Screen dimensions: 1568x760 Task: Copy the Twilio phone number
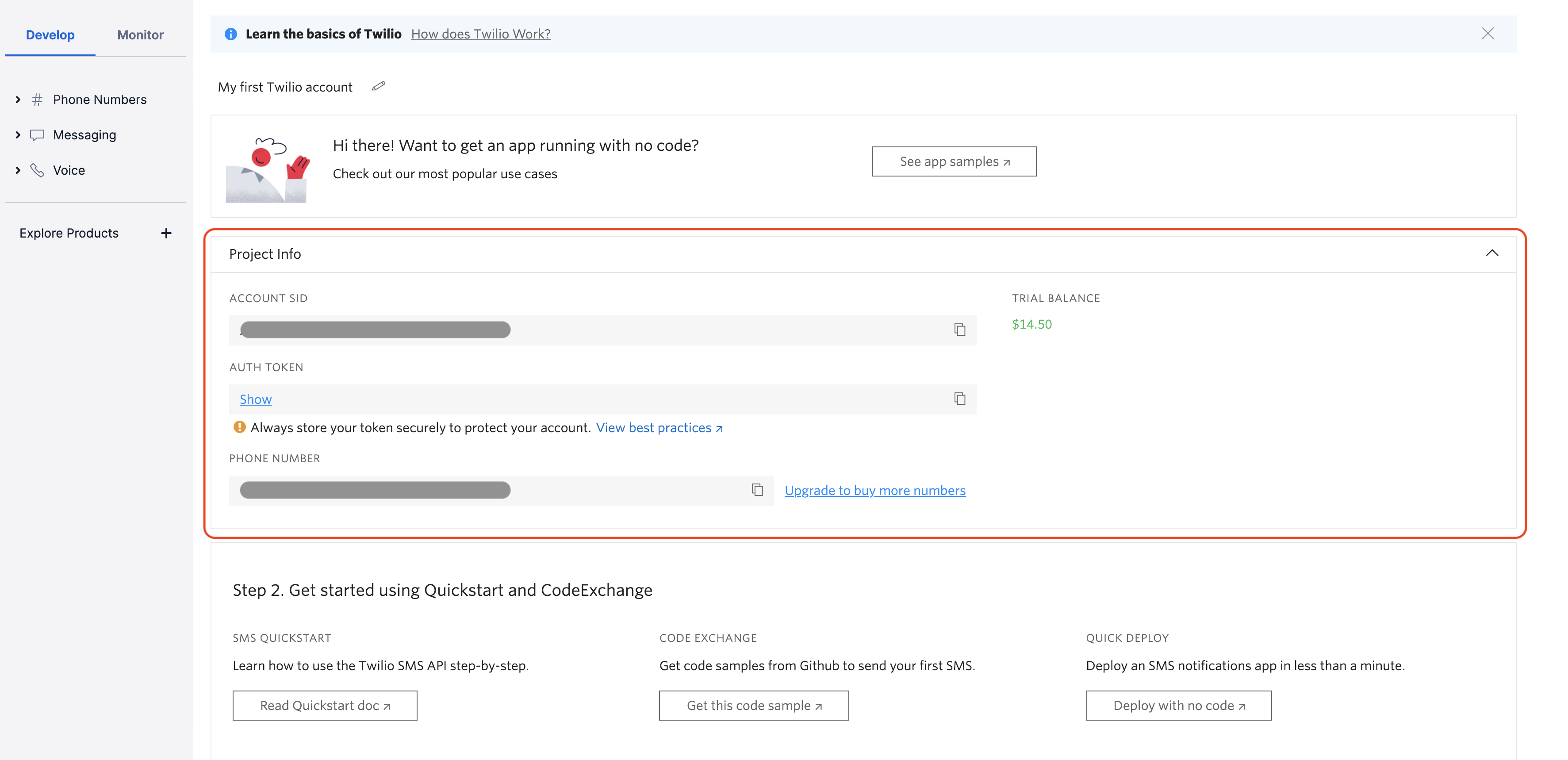coord(757,490)
